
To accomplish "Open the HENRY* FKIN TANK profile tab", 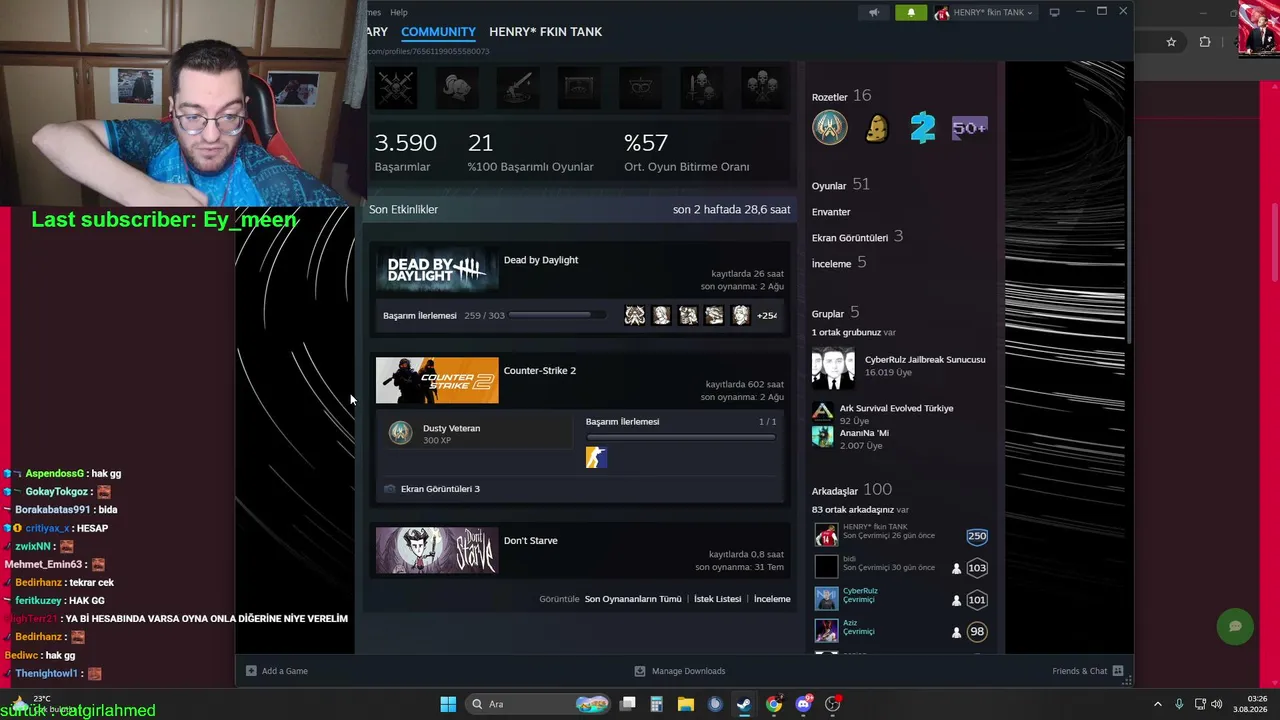I will [545, 32].
